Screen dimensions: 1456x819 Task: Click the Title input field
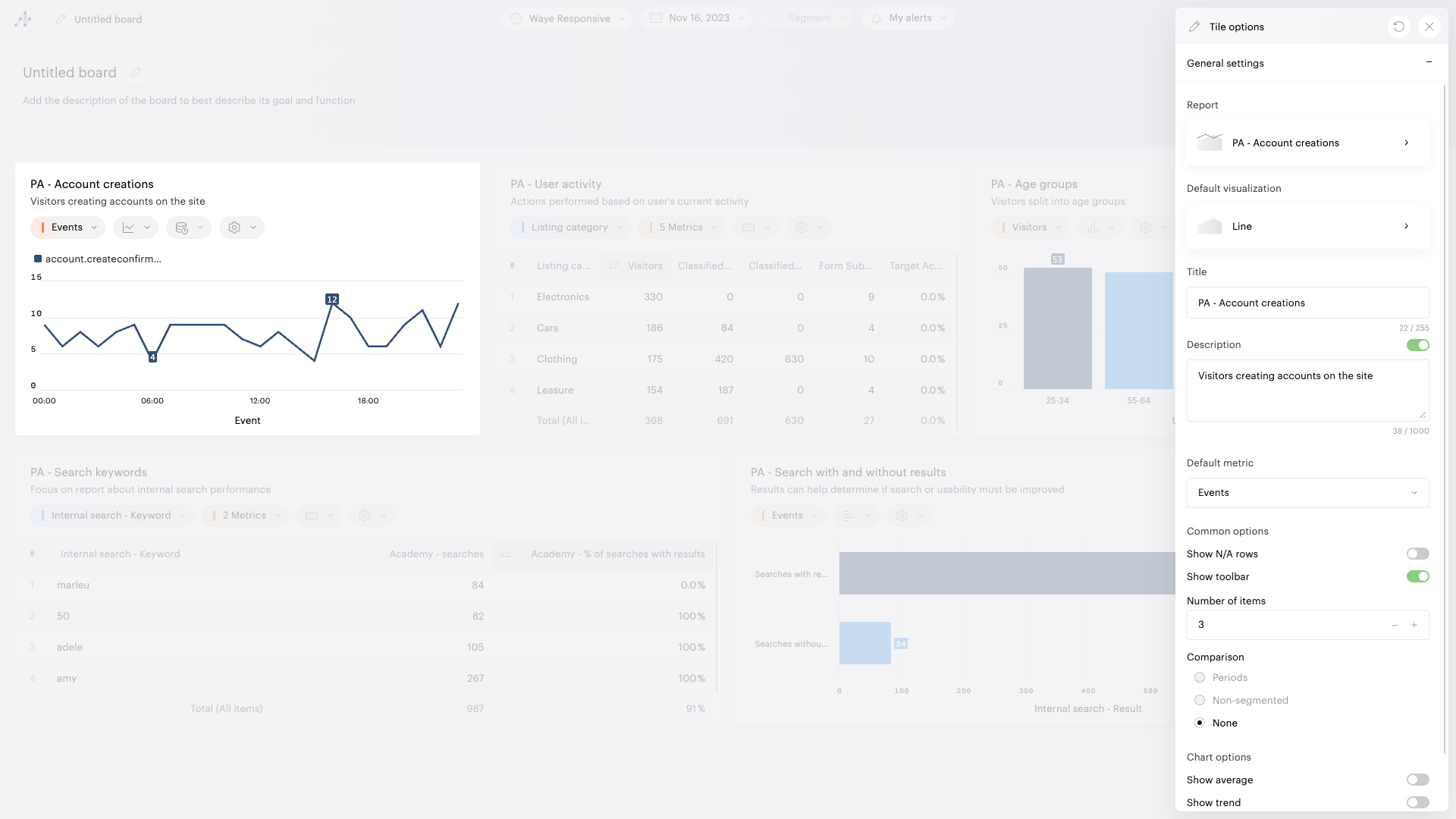click(1307, 303)
